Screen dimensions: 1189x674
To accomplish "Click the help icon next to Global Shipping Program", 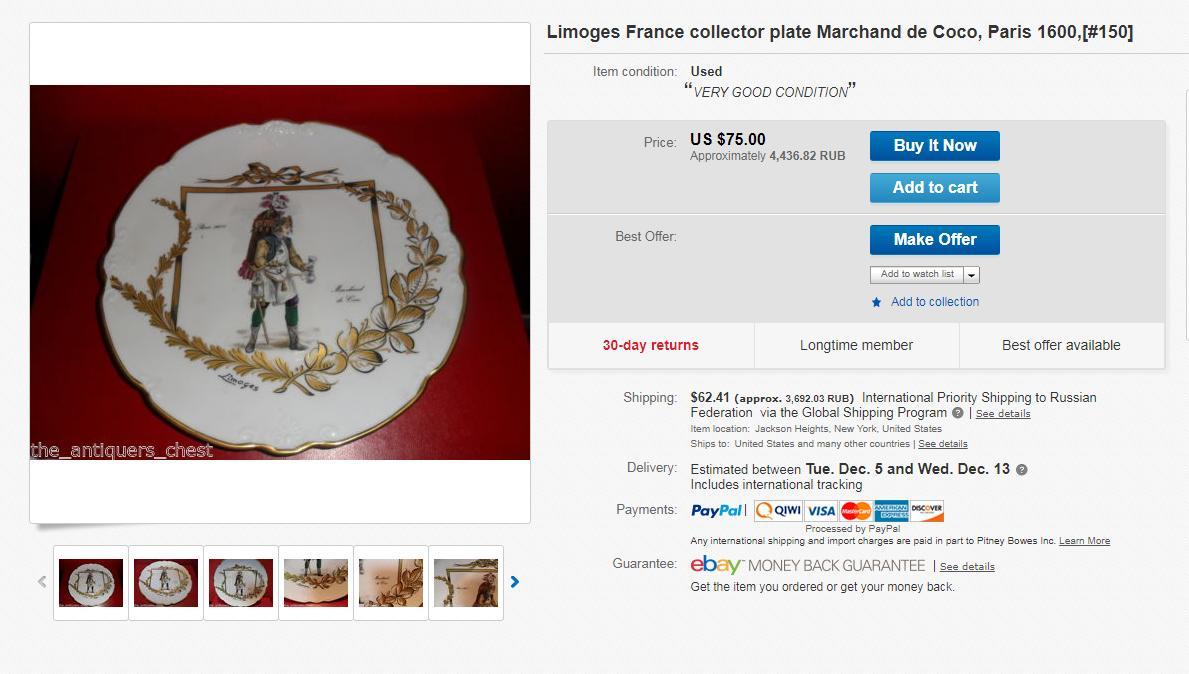I will tap(958, 413).
